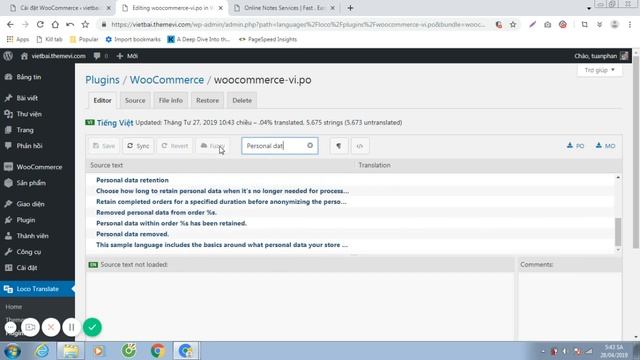
Task: Open the PageSpeed Insights bookmark
Action: click(x=268, y=39)
